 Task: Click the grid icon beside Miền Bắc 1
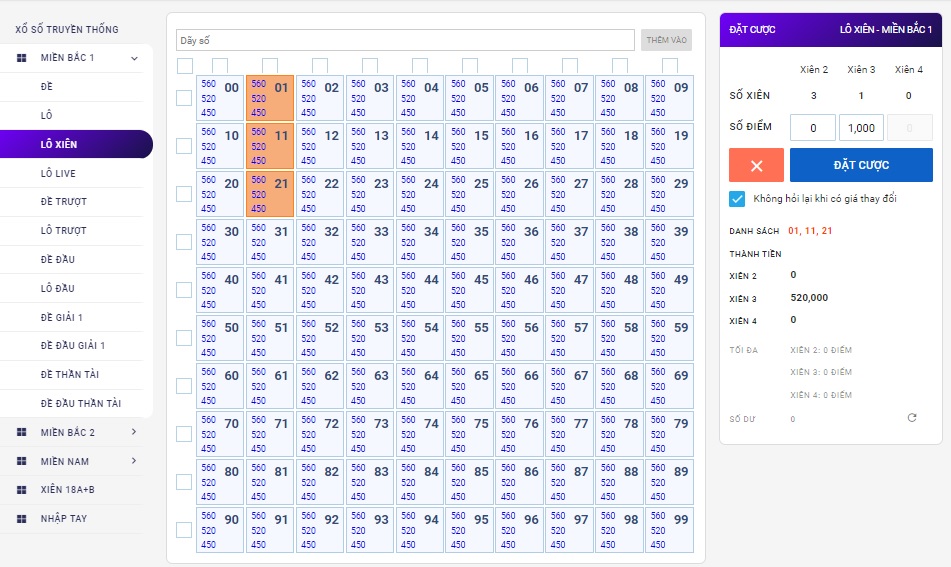tap(21, 58)
